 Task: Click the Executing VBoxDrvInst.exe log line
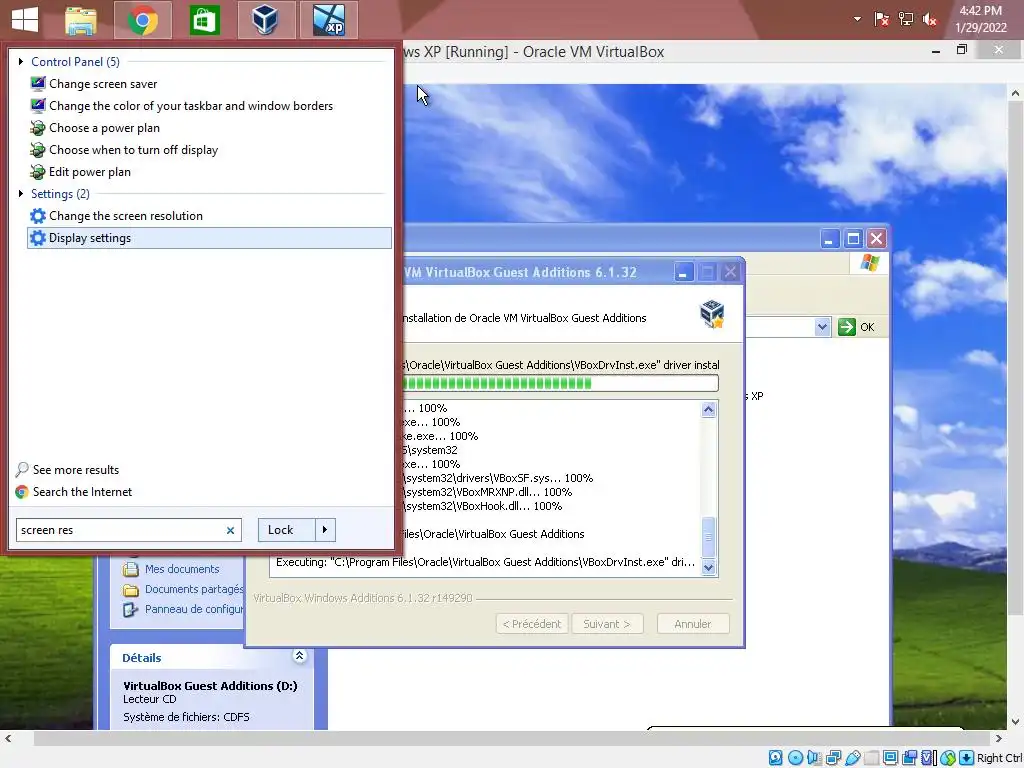pos(486,562)
